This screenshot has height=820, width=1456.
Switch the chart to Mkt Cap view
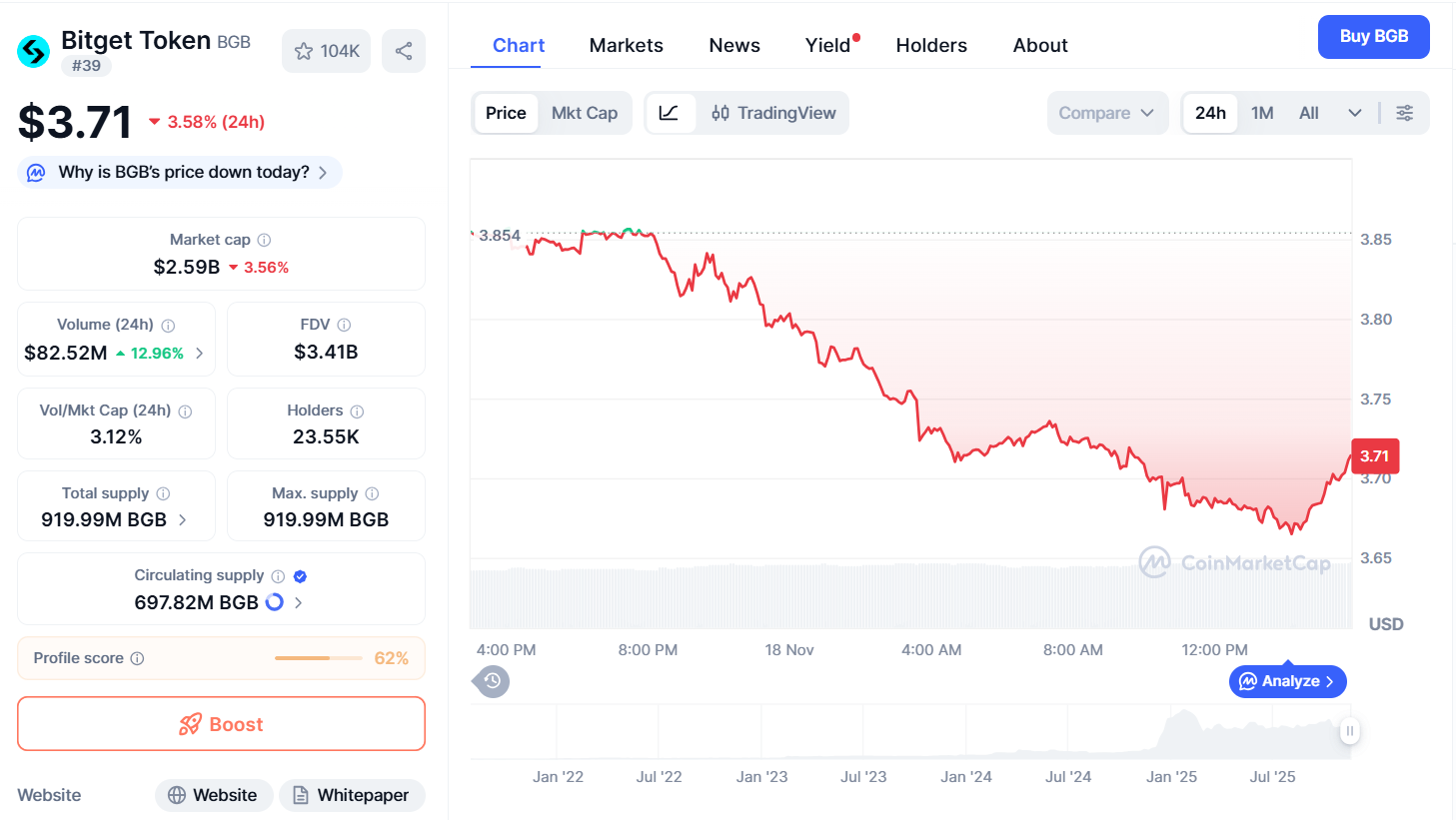tap(585, 113)
